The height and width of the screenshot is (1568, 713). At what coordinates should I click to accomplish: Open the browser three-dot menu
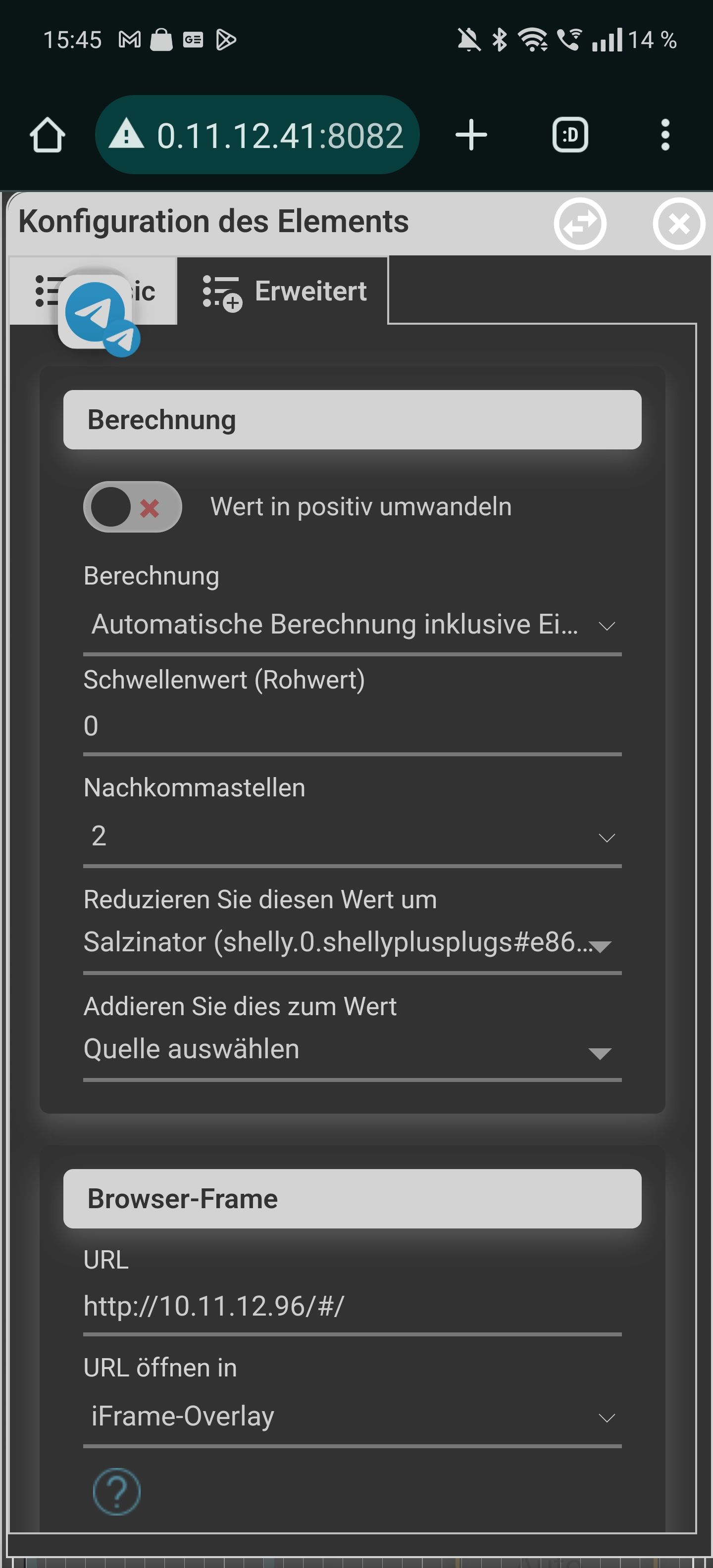665,135
